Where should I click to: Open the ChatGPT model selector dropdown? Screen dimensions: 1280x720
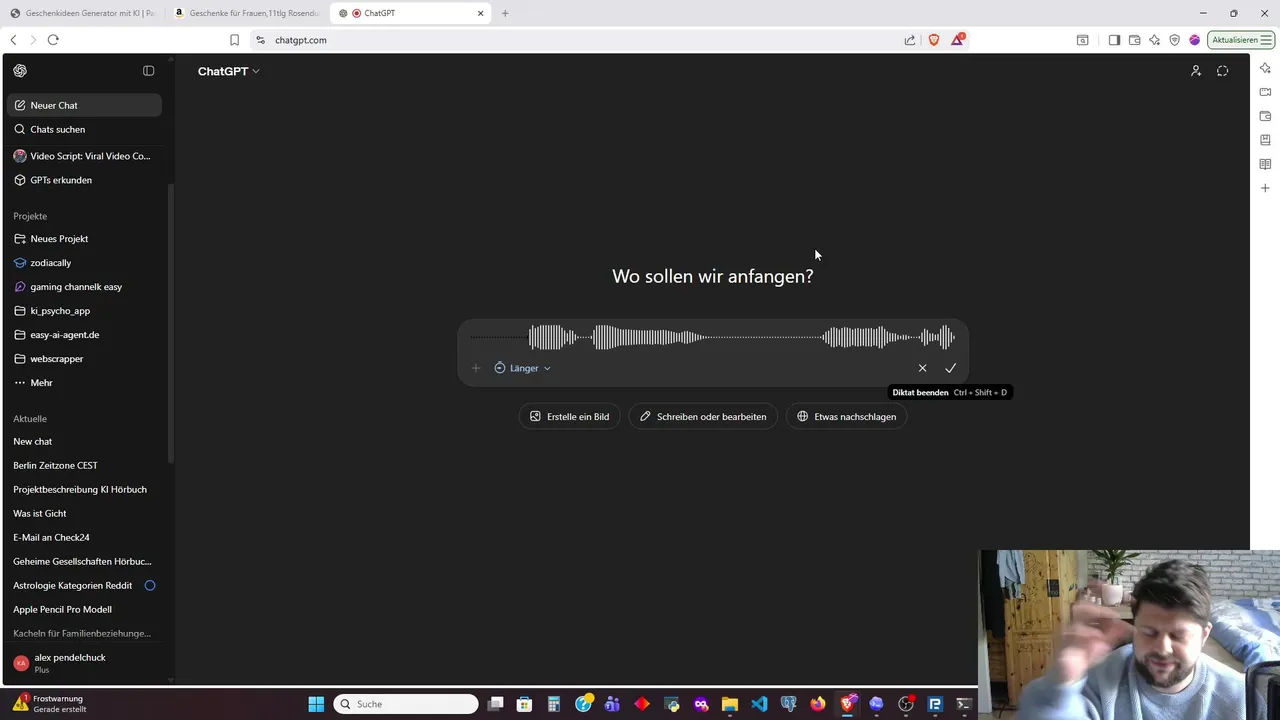pos(229,71)
